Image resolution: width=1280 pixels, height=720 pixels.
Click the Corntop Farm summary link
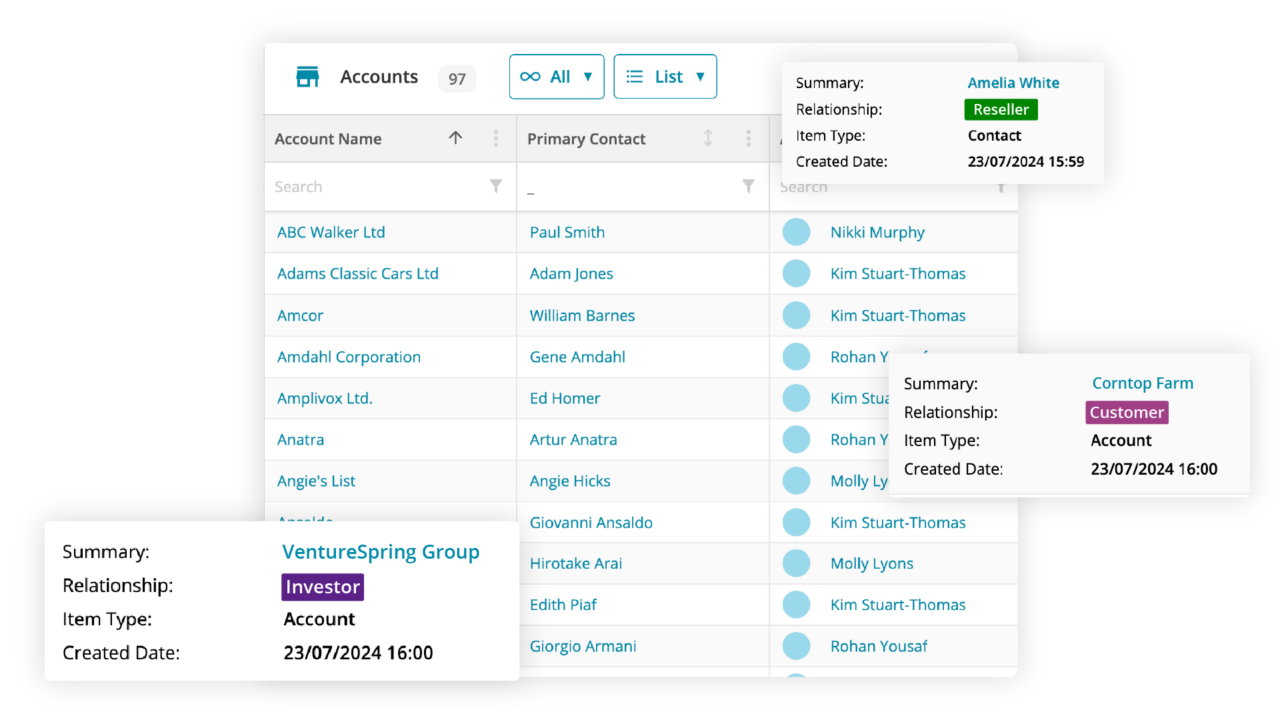(1142, 383)
